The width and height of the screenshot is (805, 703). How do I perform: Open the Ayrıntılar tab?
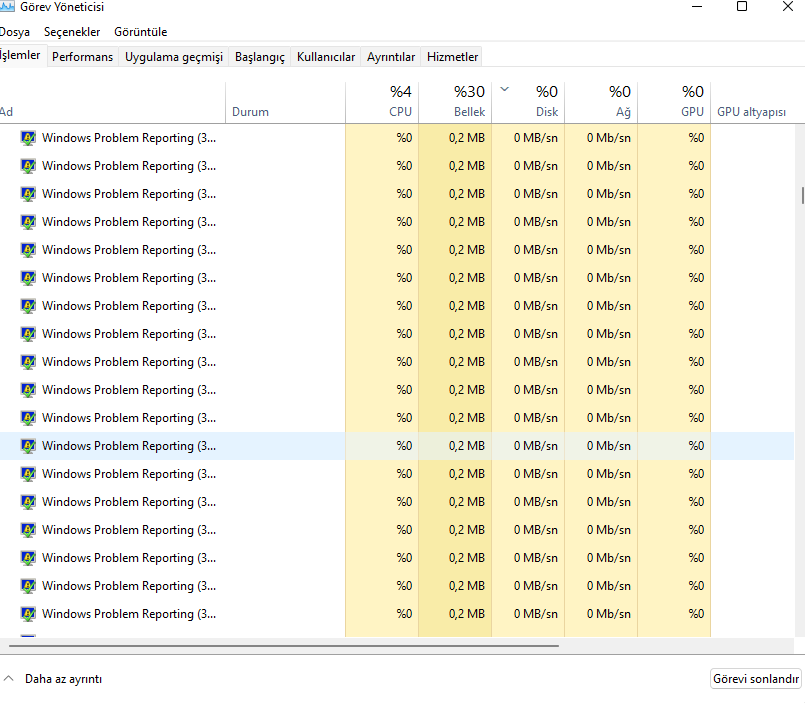(x=391, y=56)
